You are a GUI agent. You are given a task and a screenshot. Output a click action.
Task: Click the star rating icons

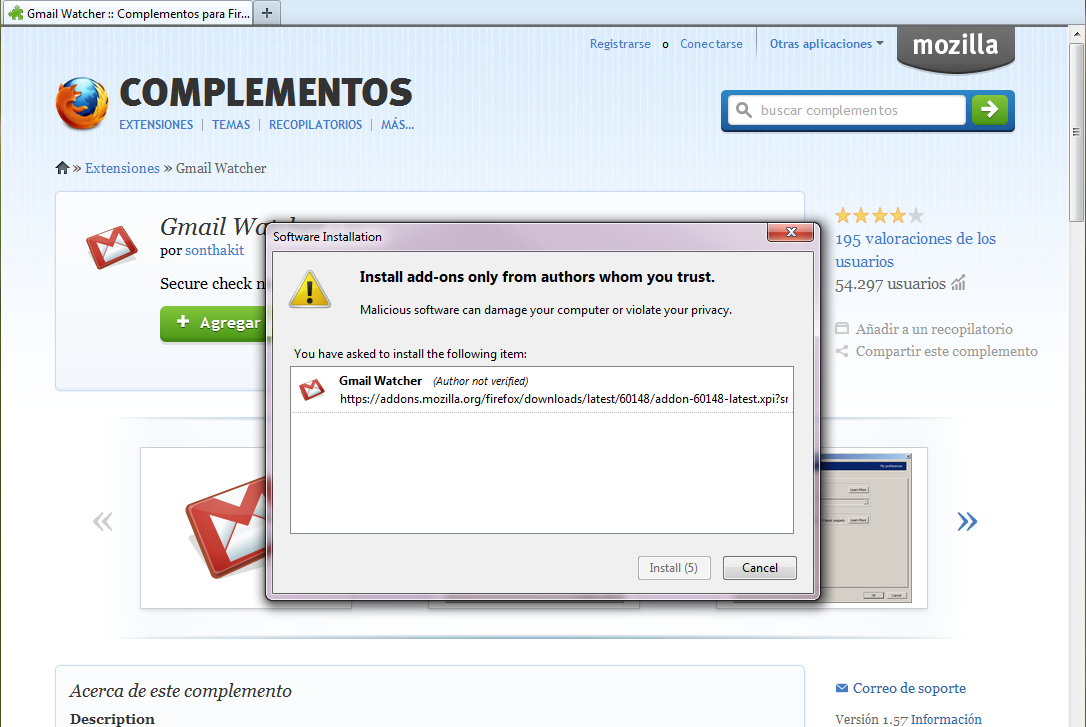879,215
